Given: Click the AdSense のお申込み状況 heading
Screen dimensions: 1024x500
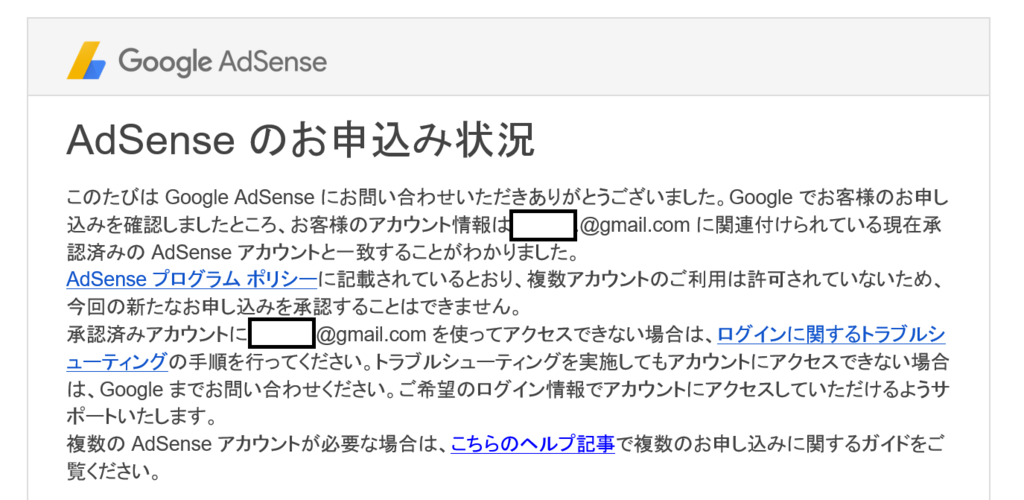Looking at the screenshot, I should 300,140.
